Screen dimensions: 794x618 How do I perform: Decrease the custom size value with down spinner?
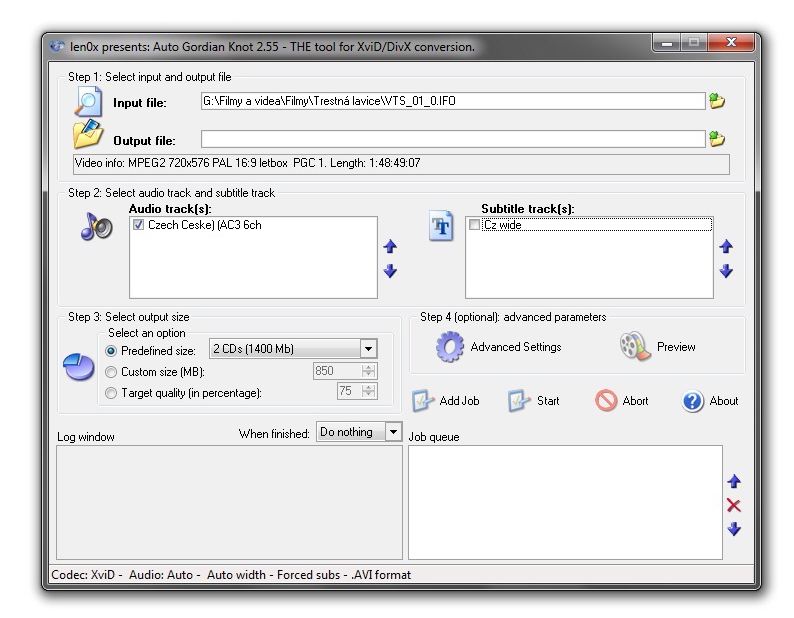pyautogui.click(x=369, y=374)
